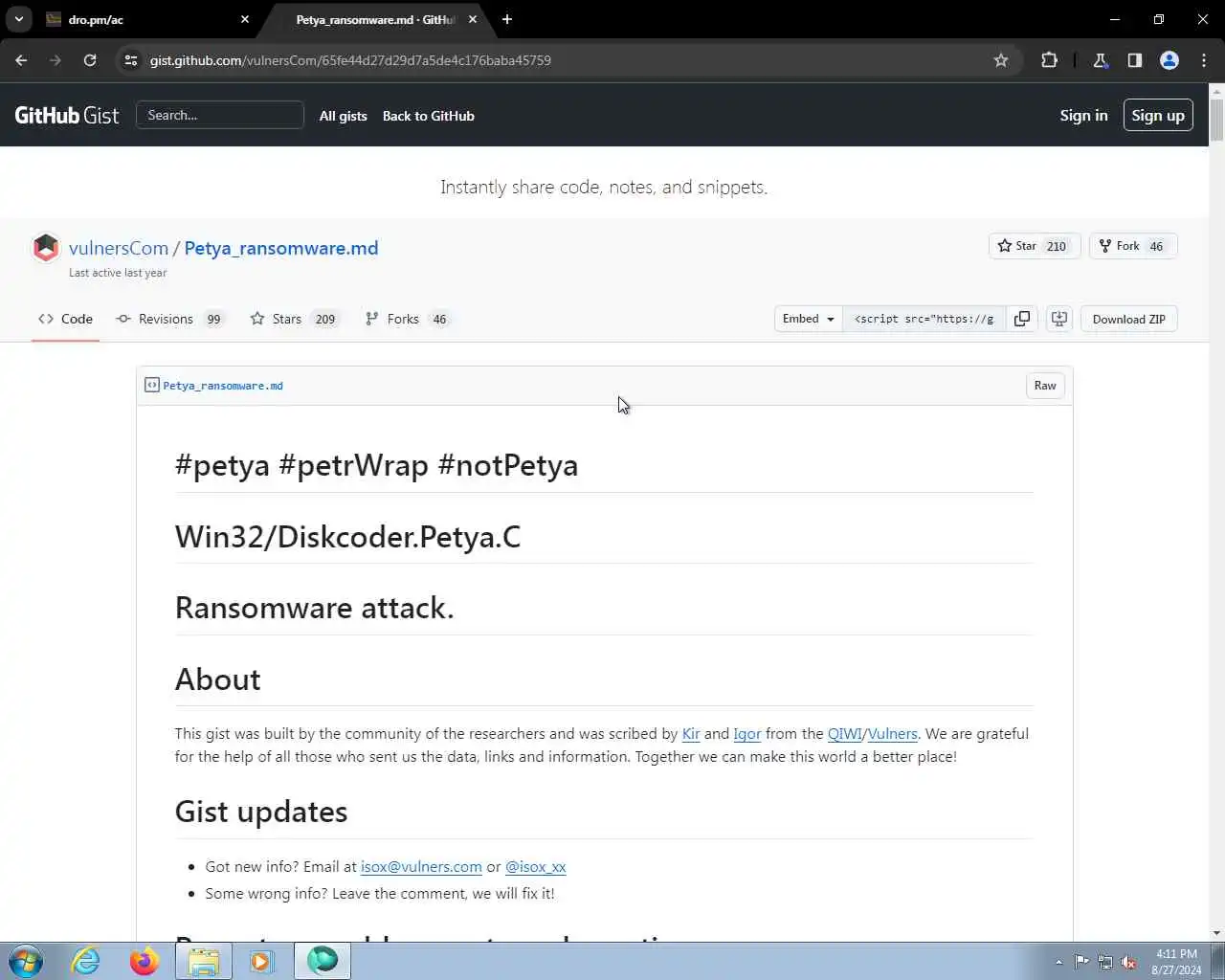Open muted volume tray icon

pos(1128,962)
